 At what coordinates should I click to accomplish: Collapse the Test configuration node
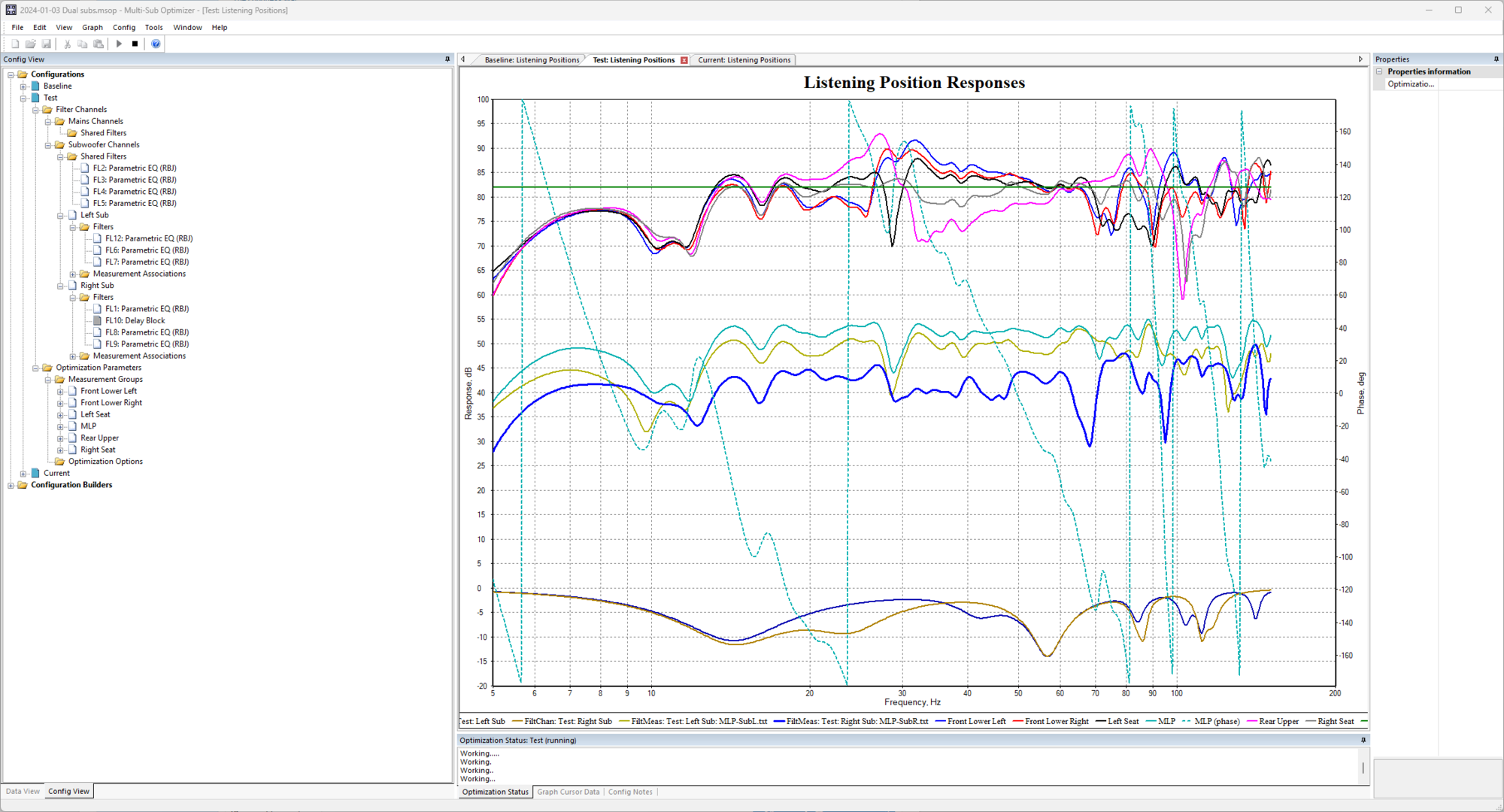click(x=23, y=98)
